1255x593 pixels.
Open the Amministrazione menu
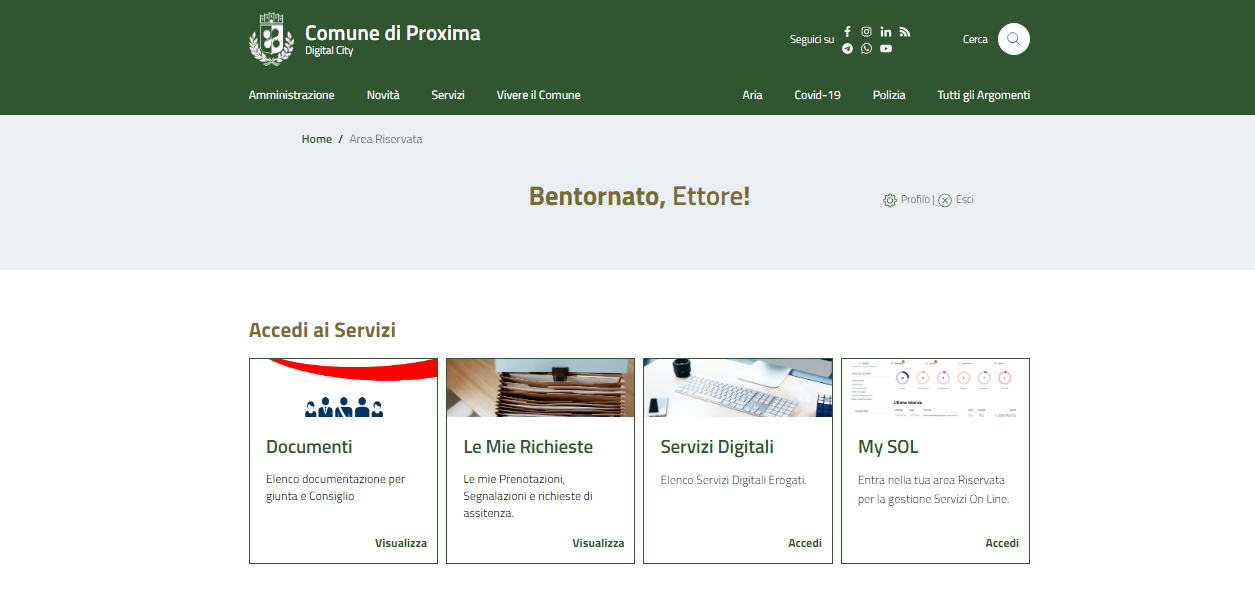coord(291,95)
